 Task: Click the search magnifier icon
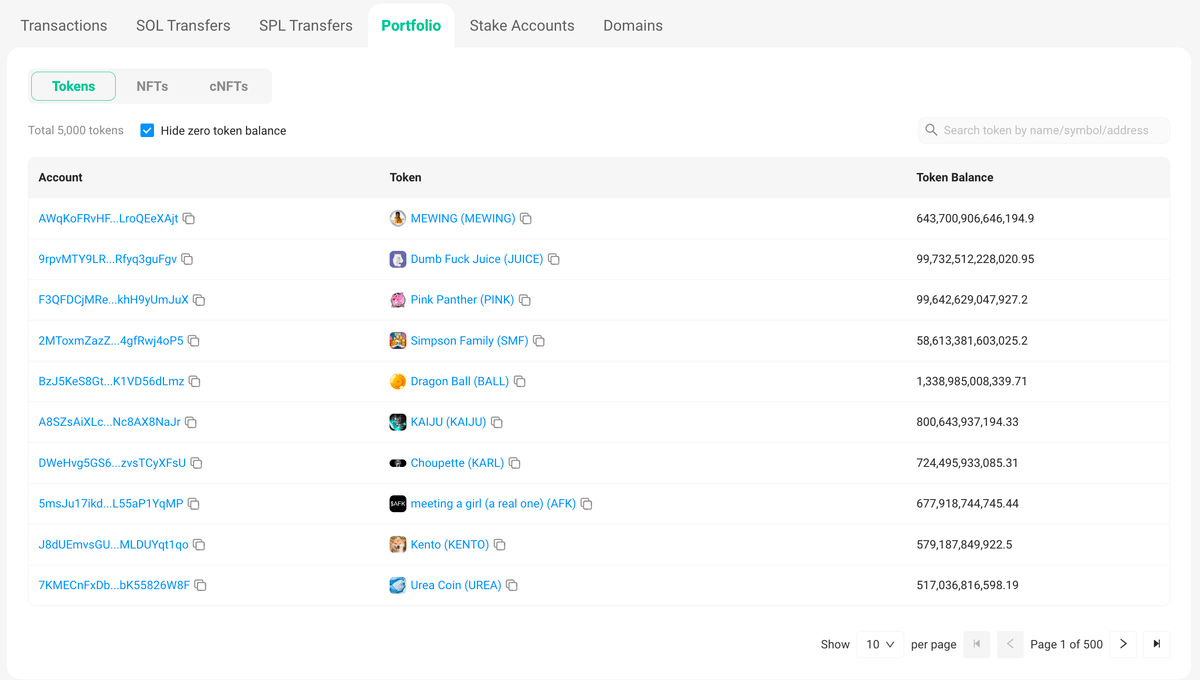pyautogui.click(x=931, y=130)
